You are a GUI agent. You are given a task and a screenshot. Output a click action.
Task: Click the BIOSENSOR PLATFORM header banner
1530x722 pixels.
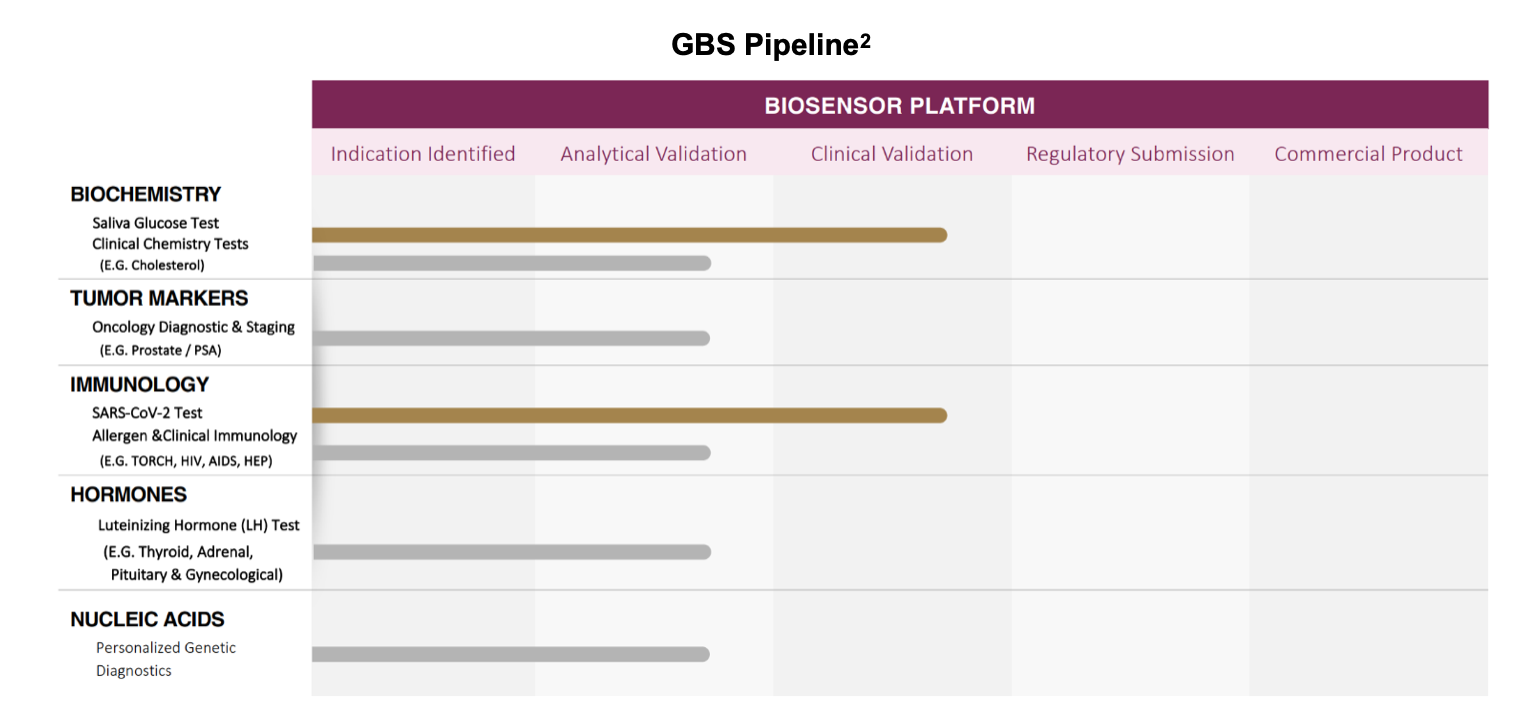899,106
